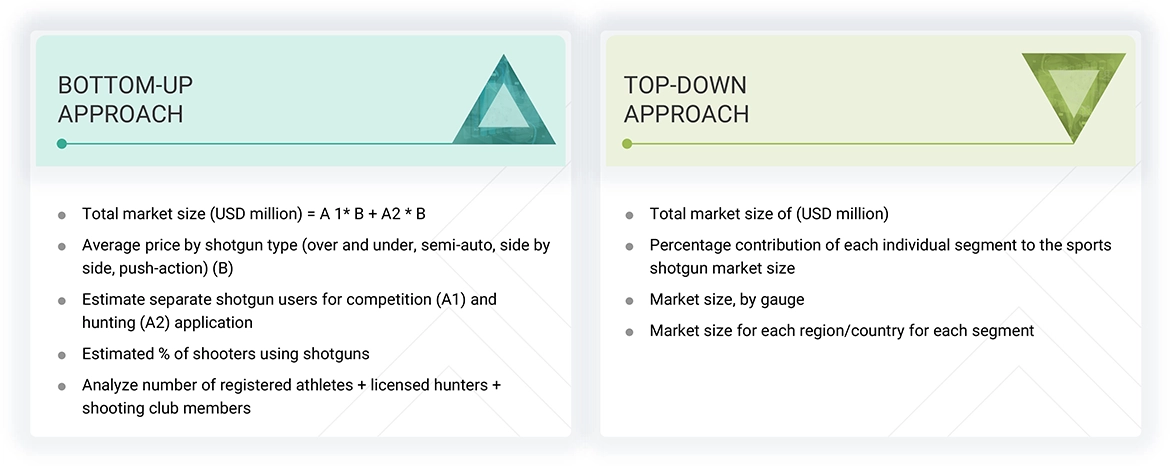Click Total market size of (USD million)
This screenshot has width=1170, height=466.
[x=768, y=214]
